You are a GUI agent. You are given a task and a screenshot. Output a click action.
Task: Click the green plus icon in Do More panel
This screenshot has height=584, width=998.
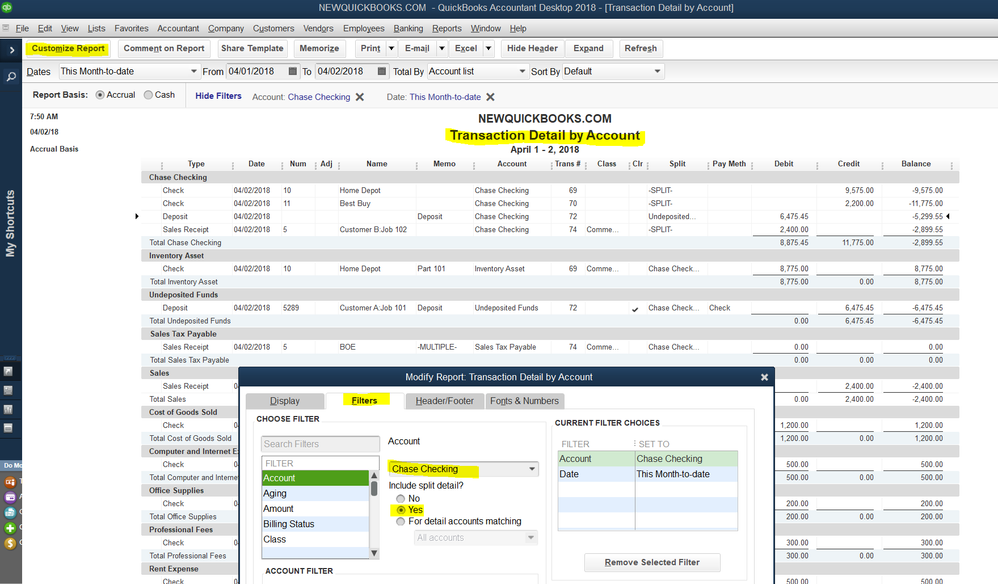9,528
